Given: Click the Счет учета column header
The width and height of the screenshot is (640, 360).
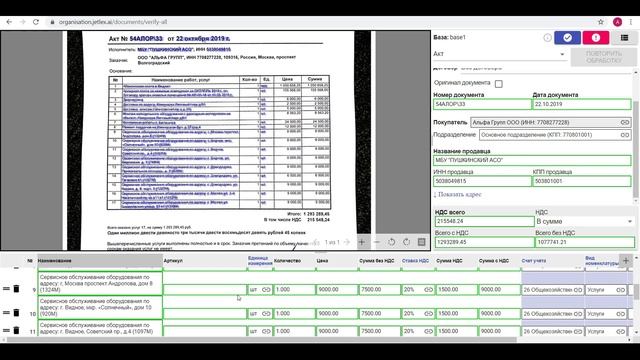Looking at the screenshot, I should (x=533, y=260).
